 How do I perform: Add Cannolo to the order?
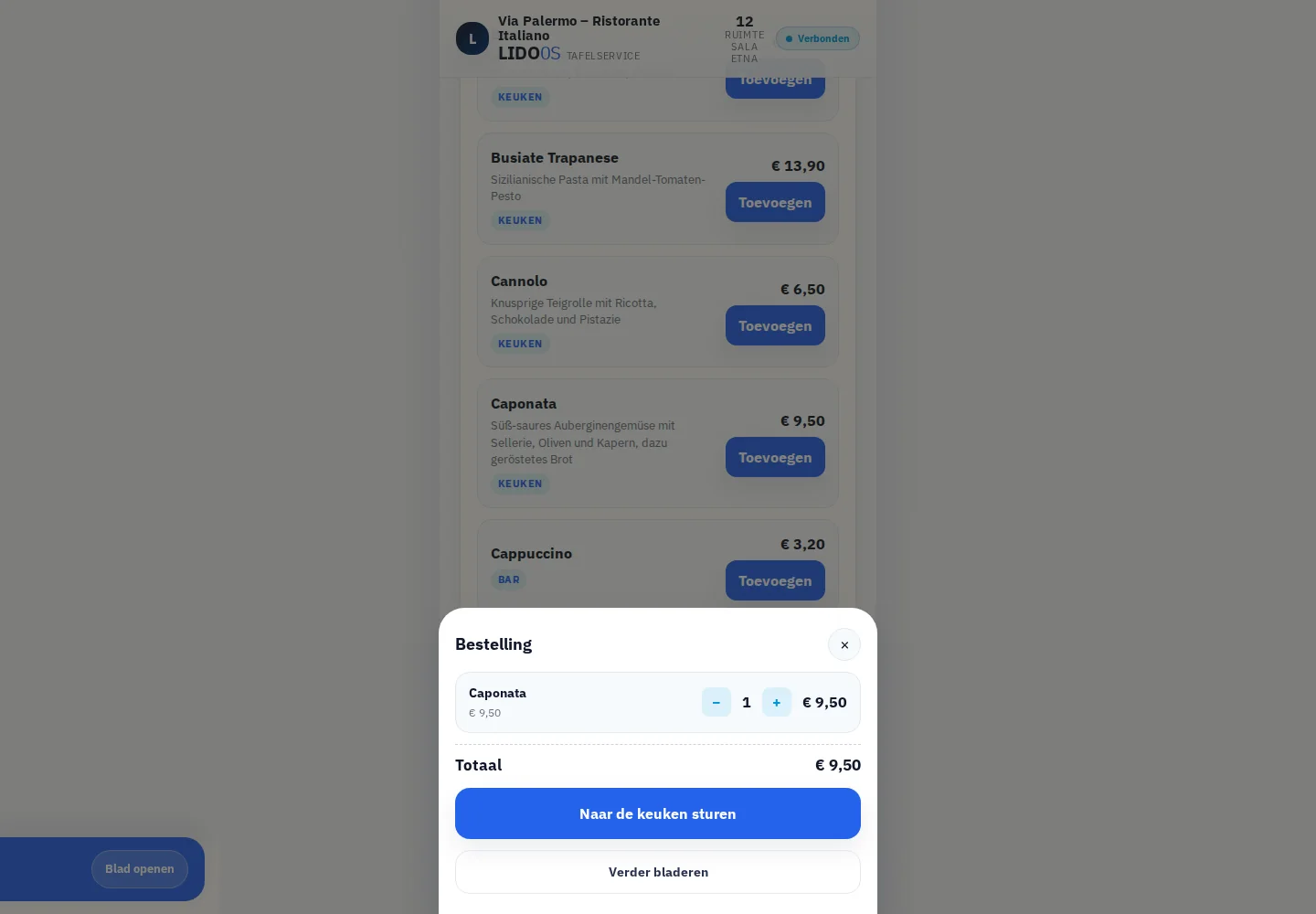[775, 325]
